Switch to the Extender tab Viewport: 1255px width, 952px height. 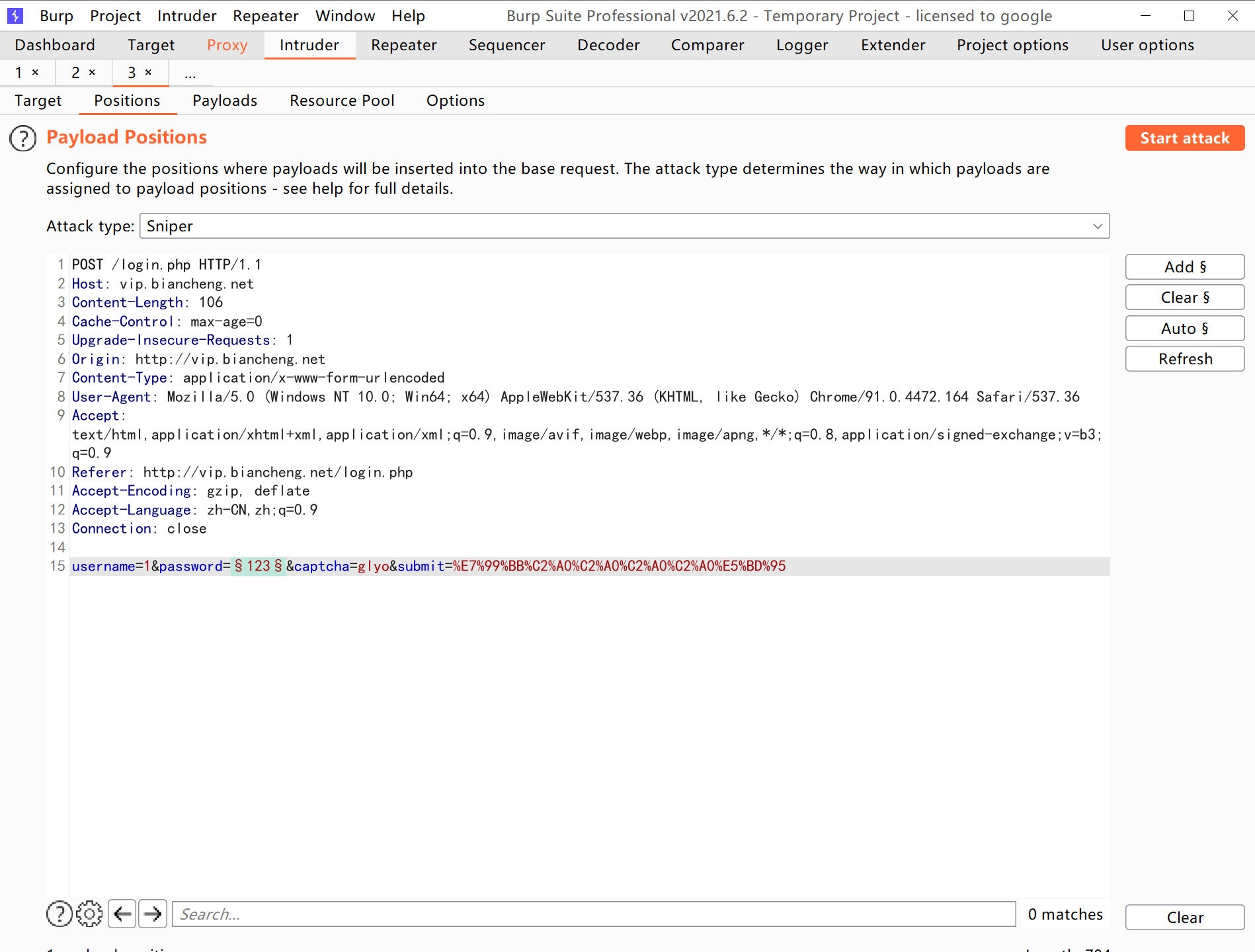point(893,45)
